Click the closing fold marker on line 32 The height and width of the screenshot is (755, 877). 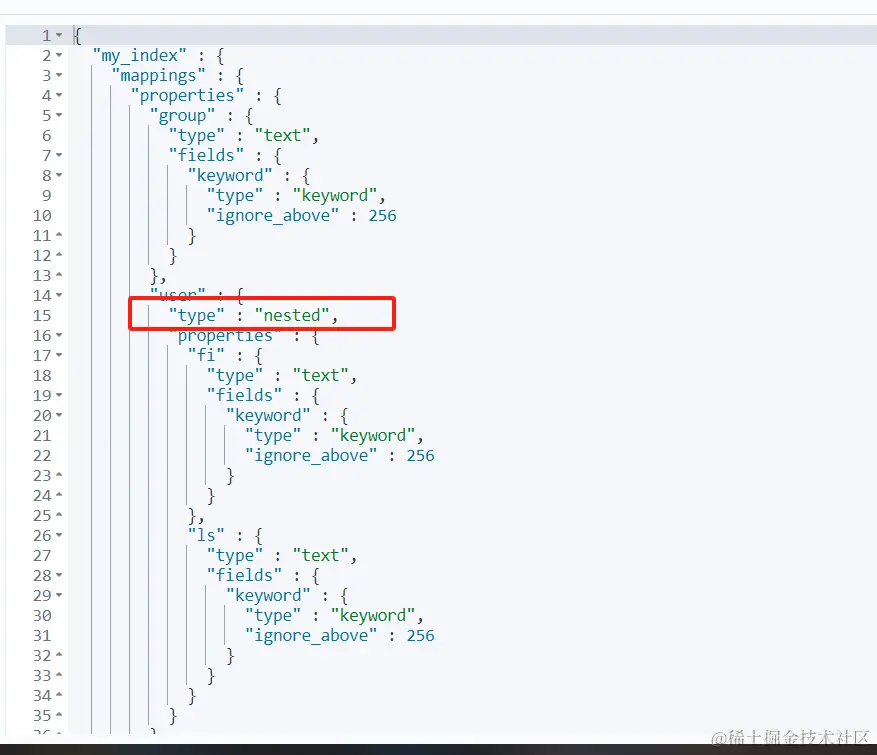pos(59,655)
